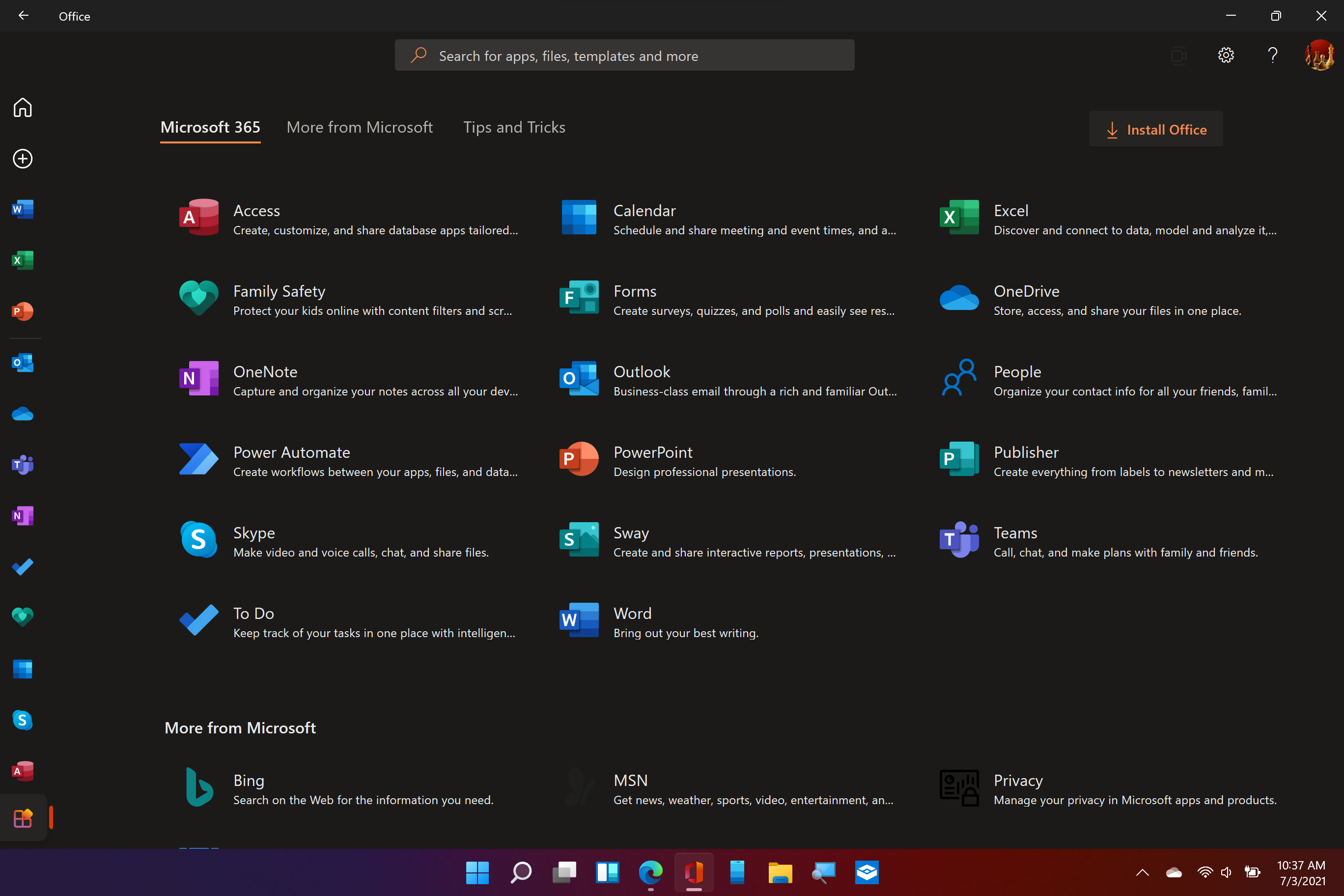Open Skype from the left sidebar

(x=22, y=720)
